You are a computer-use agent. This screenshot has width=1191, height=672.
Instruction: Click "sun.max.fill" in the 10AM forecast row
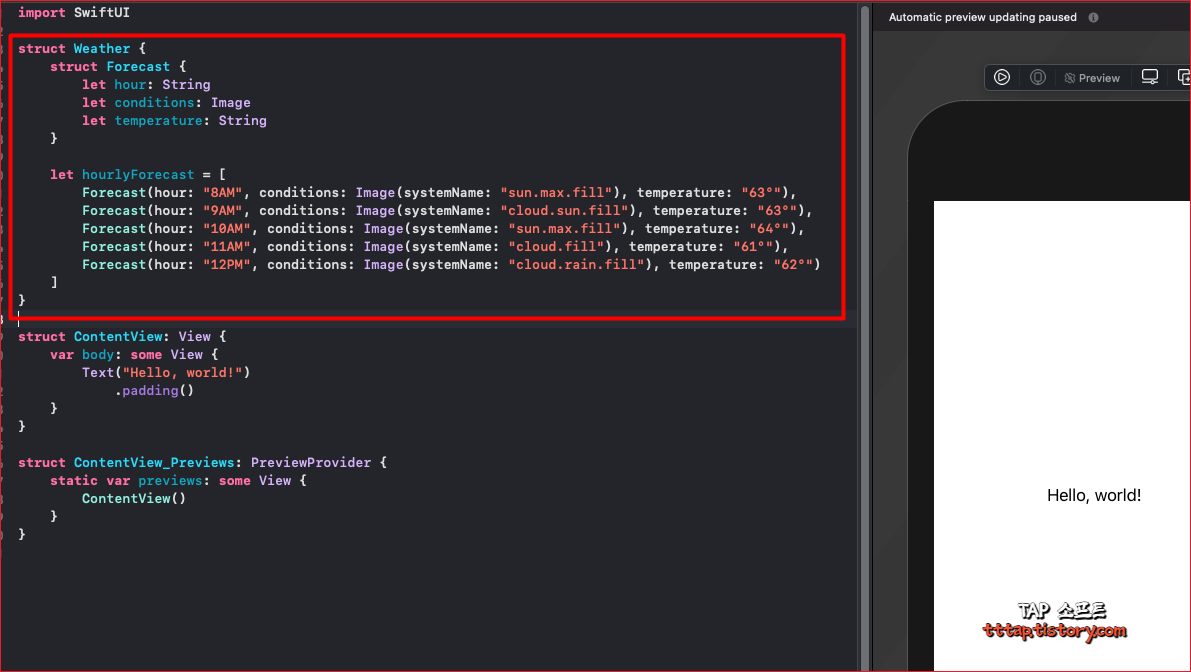[x=564, y=229]
